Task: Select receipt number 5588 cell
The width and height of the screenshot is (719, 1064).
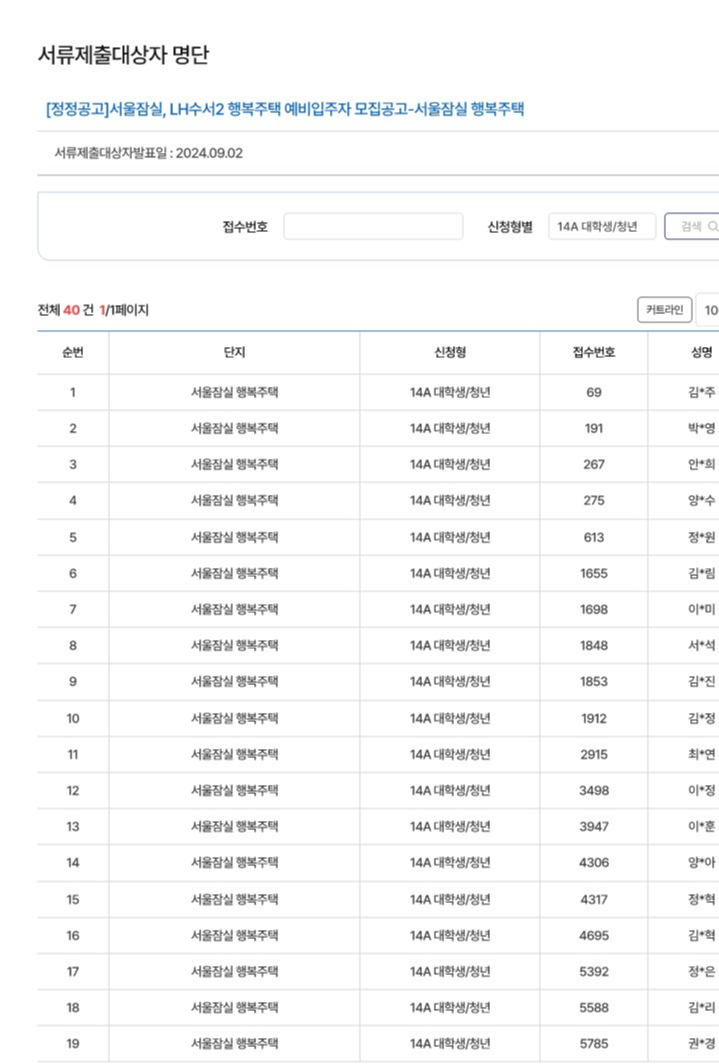Action: pyautogui.click(x=594, y=1008)
